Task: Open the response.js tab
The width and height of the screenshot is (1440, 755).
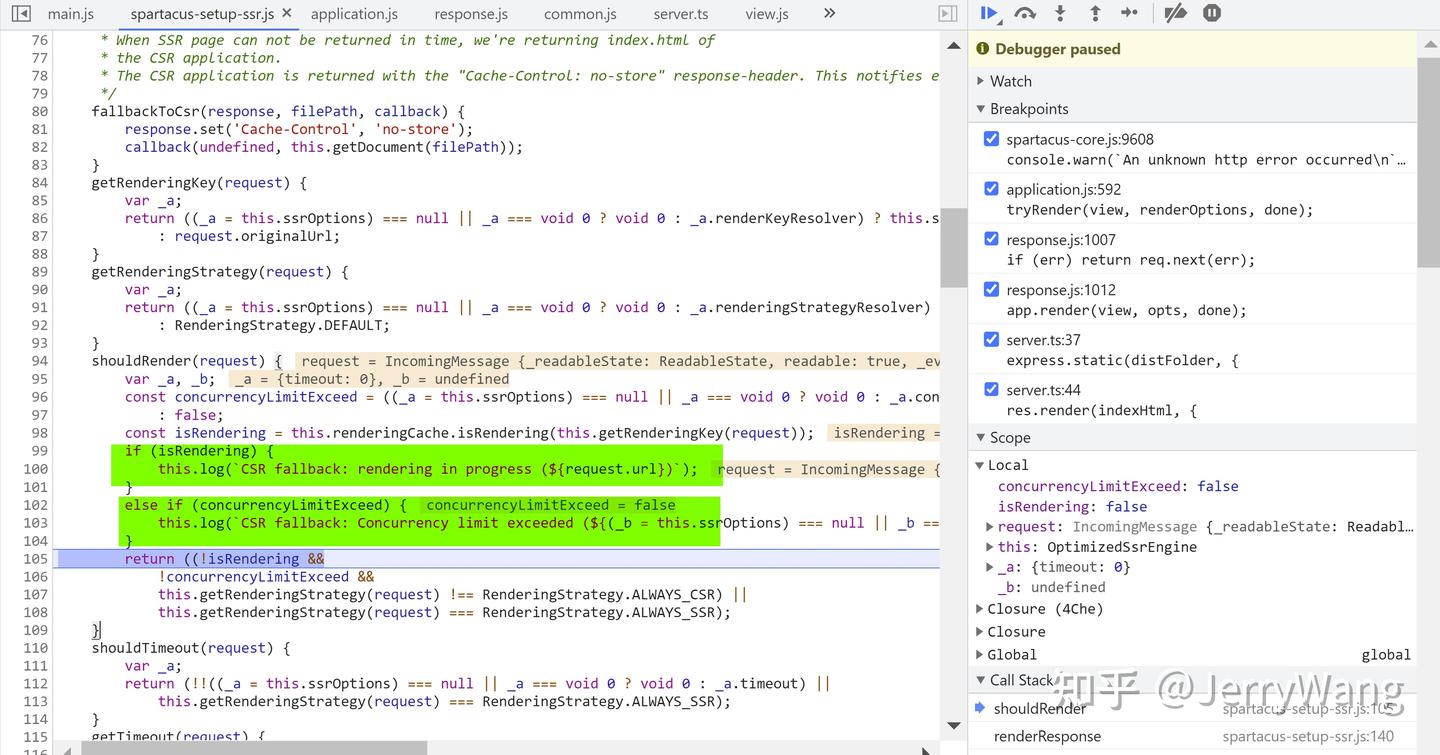Action: click(471, 14)
